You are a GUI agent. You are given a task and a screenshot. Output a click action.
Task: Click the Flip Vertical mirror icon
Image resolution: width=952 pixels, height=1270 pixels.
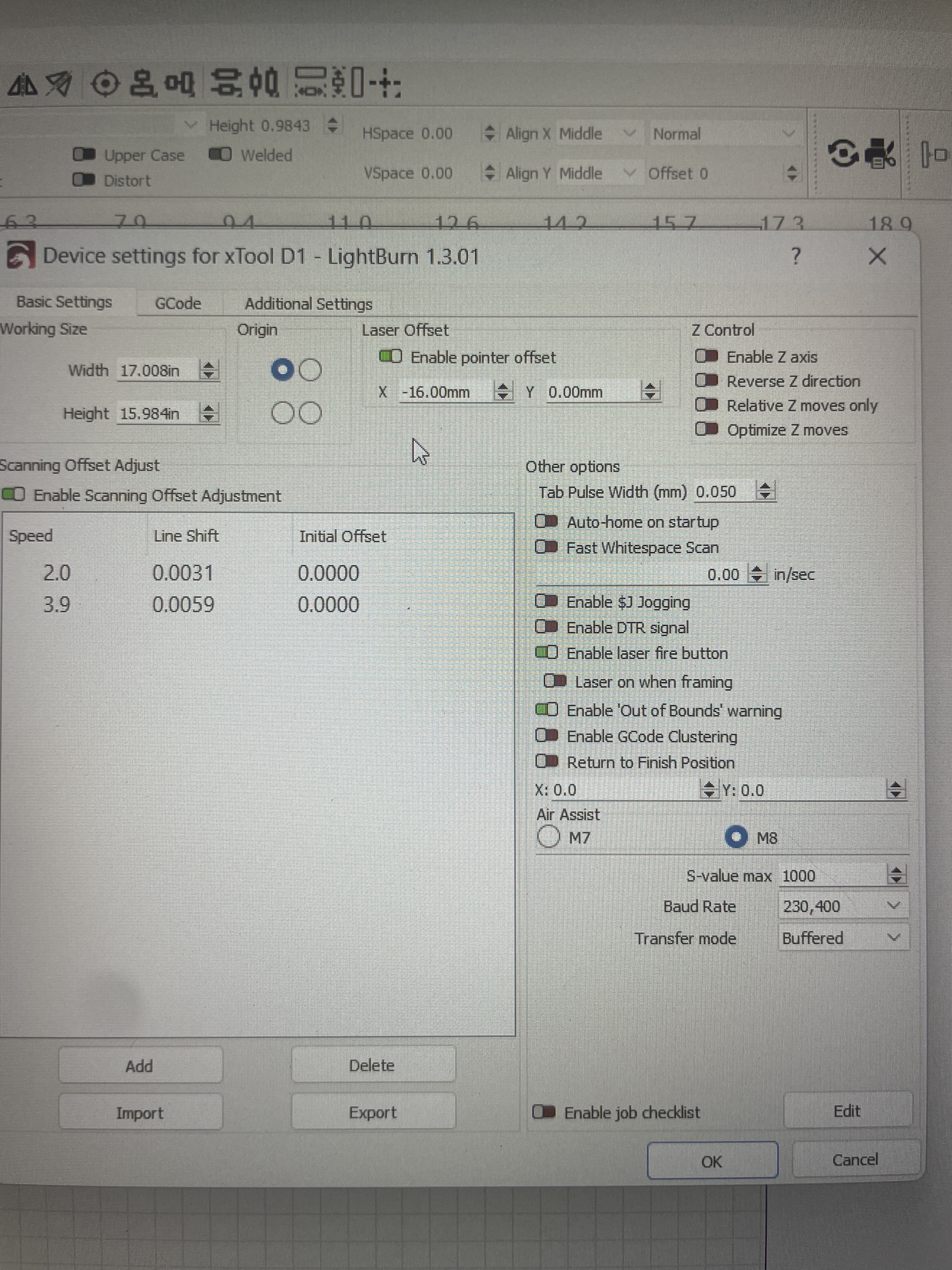click(x=59, y=84)
